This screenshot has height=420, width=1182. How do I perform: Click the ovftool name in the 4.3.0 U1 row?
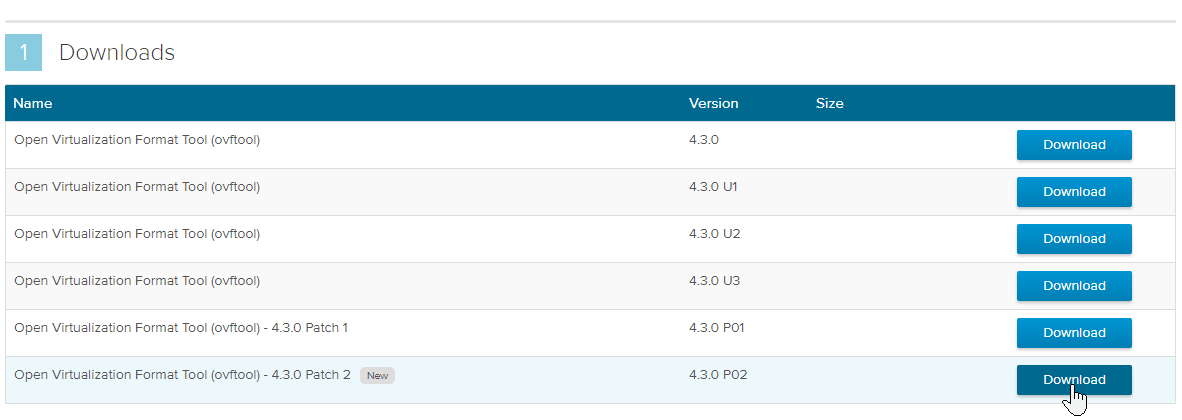tap(137, 187)
